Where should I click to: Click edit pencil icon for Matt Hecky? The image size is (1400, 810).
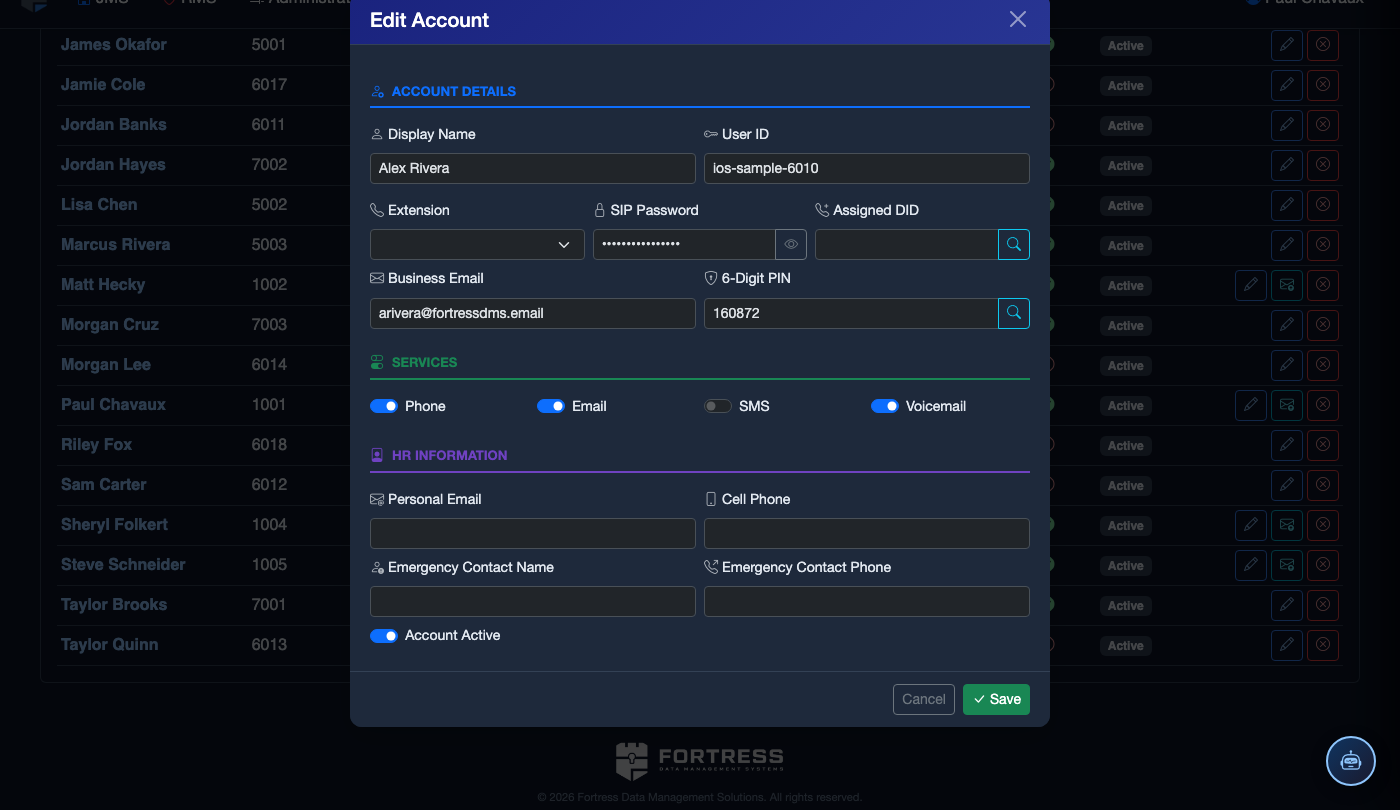point(1251,285)
